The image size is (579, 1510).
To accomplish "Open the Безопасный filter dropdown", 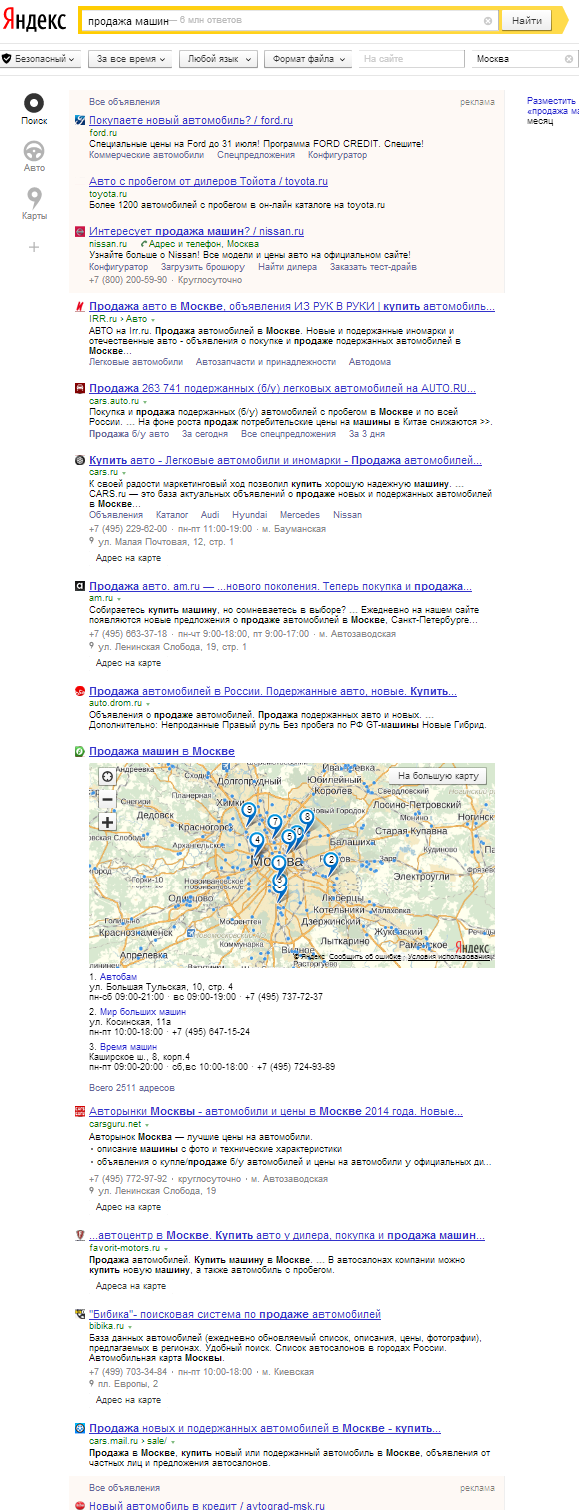I will tap(40, 59).
